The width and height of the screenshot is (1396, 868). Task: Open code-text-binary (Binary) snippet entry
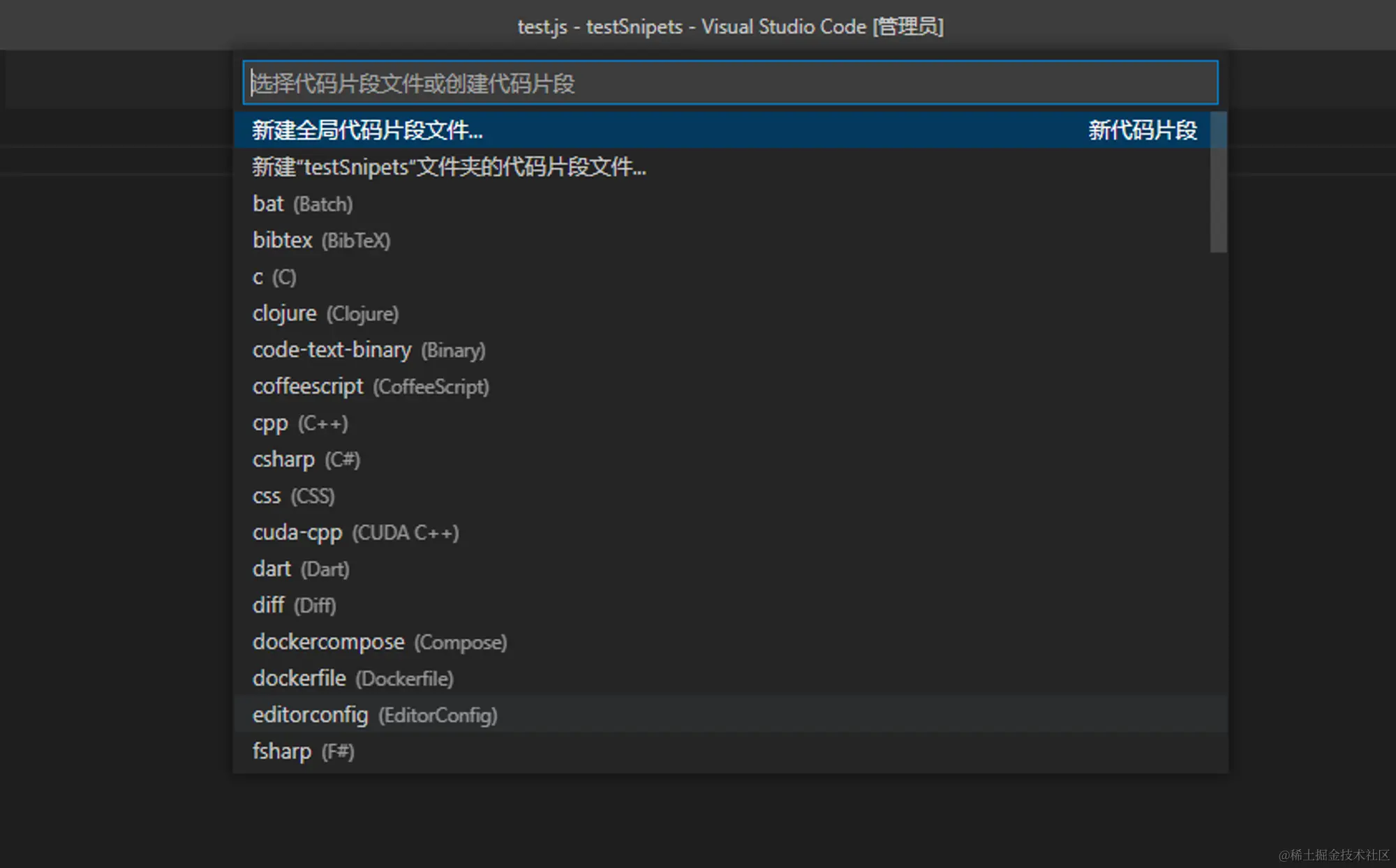(x=730, y=350)
